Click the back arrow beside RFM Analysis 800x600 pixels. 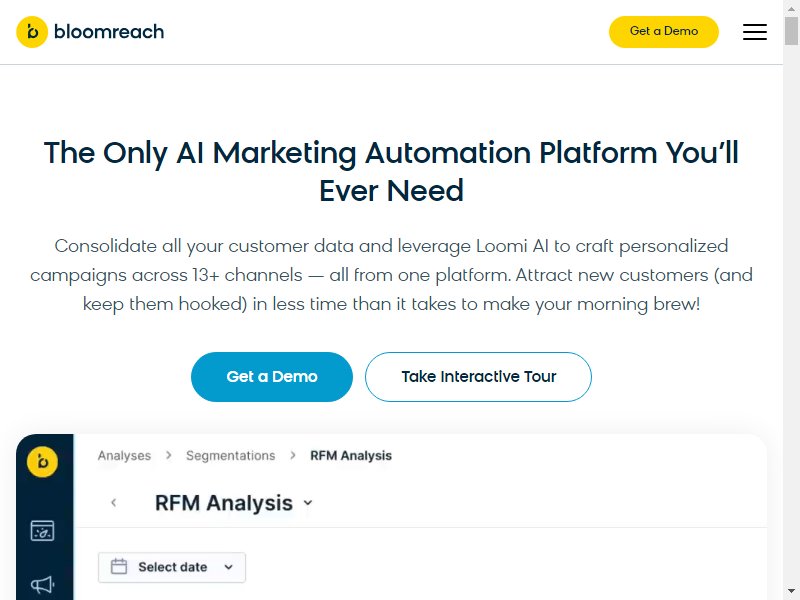coord(114,503)
